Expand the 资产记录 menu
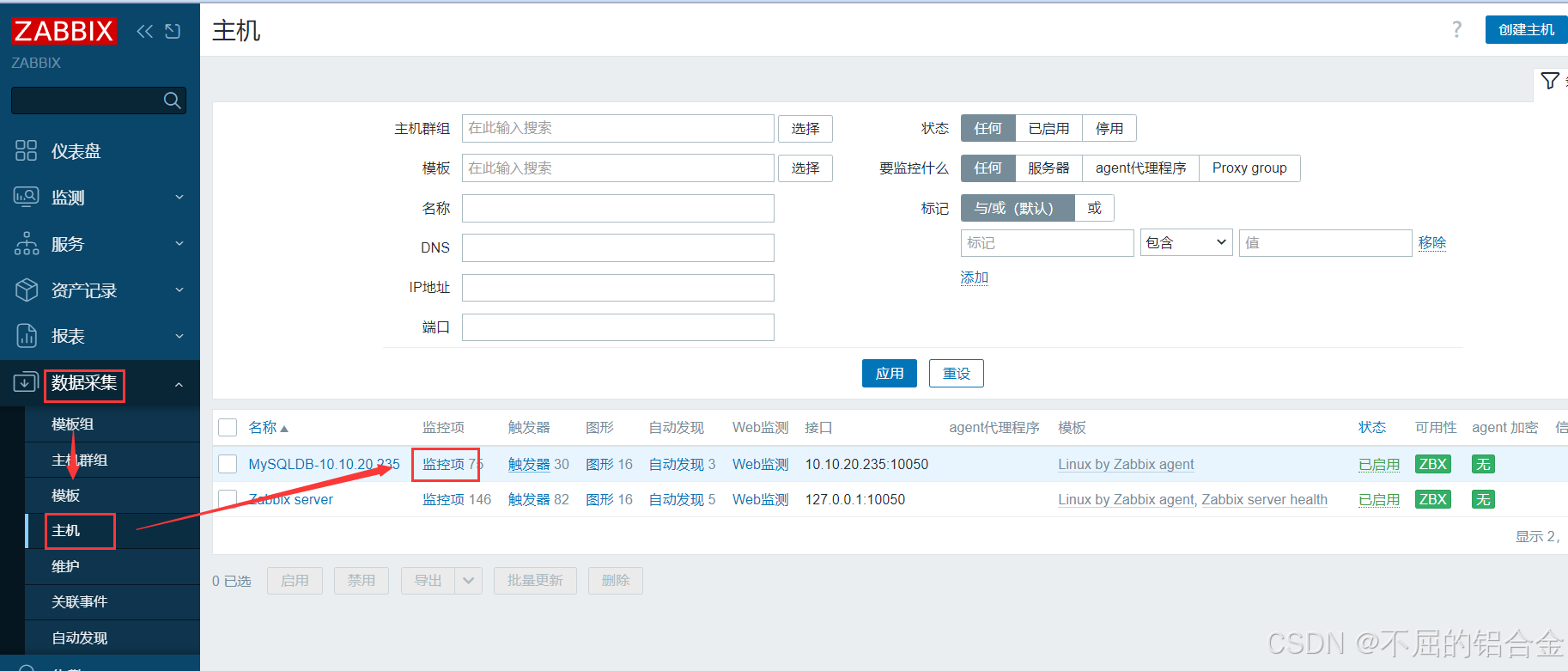This screenshot has width=1568, height=671. pos(179,290)
